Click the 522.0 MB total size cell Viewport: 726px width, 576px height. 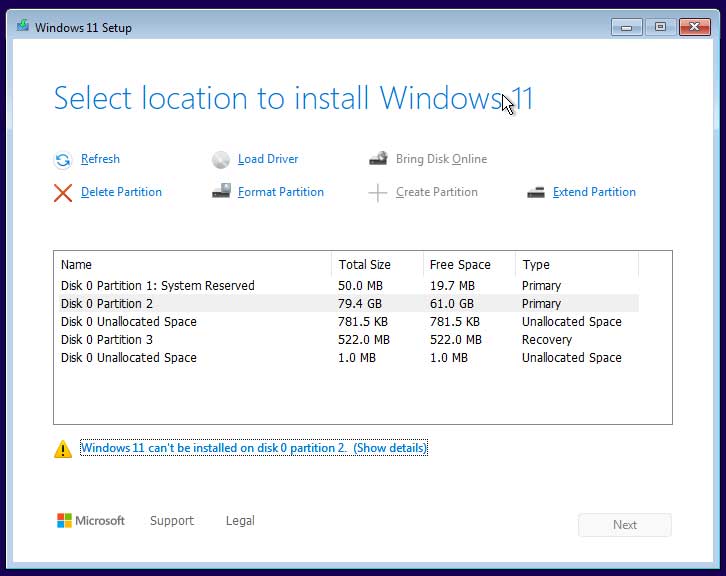point(364,339)
